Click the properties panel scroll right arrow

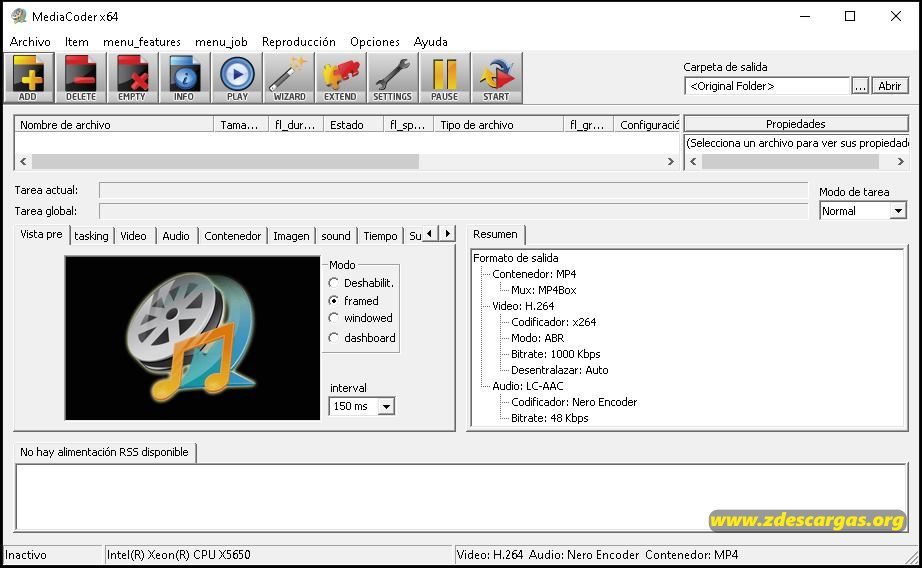(900, 161)
